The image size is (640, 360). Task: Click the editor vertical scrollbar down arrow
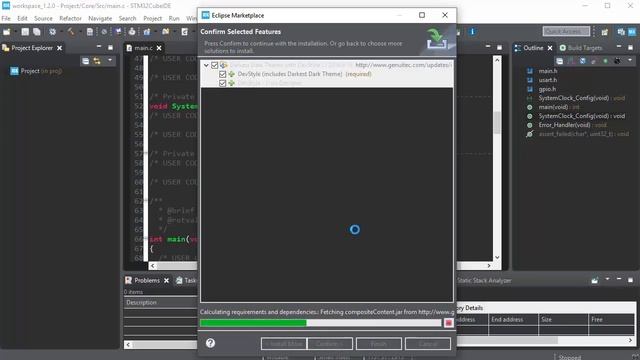coord(497,257)
